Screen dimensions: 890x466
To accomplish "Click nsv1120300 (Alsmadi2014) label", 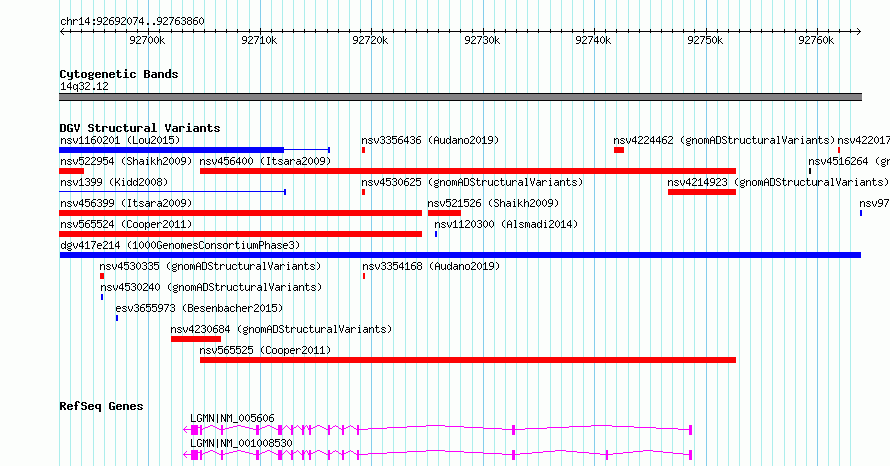I will pyautogui.click(x=506, y=224).
